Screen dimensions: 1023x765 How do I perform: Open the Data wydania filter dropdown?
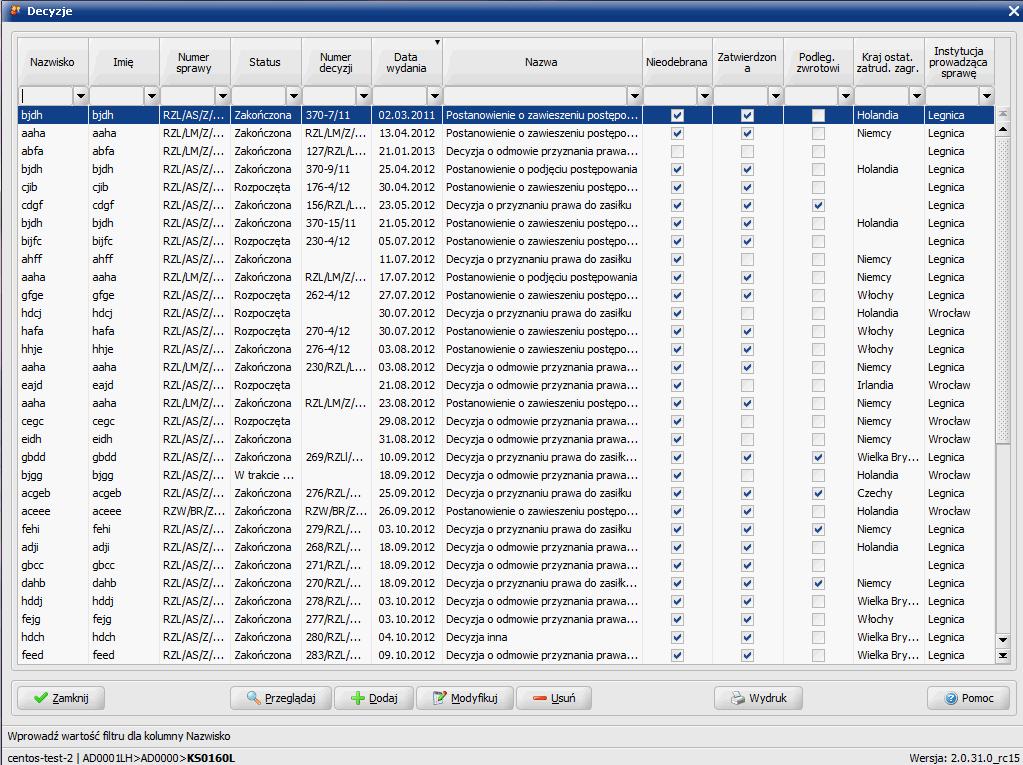[435, 95]
